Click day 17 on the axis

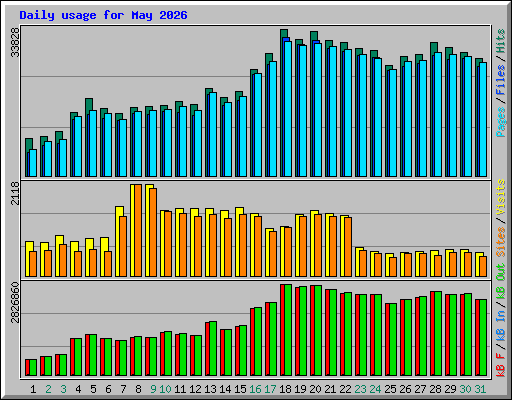270,389
